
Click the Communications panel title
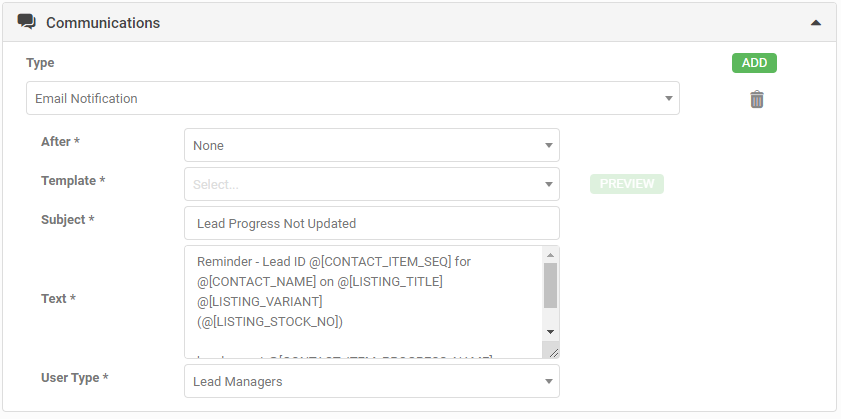click(x=103, y=22)
